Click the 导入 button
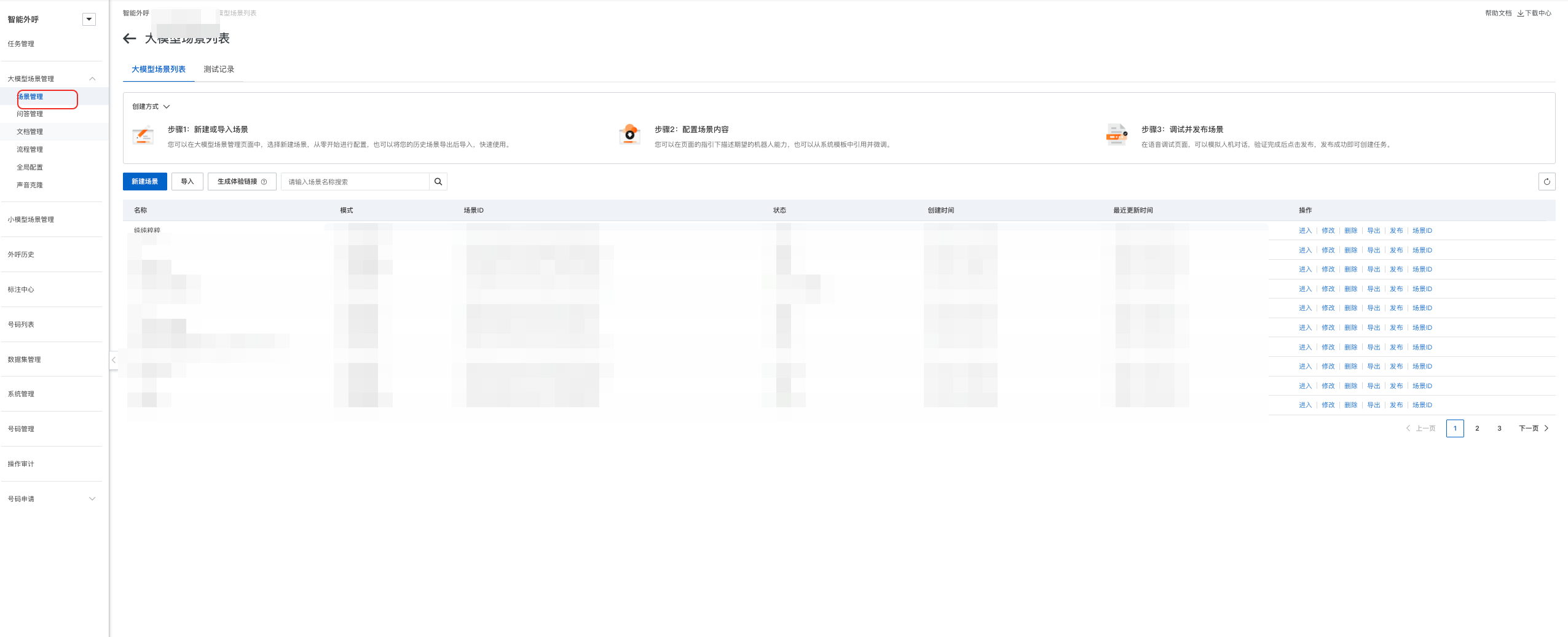The image size is (1568, 637). (187, 182)
